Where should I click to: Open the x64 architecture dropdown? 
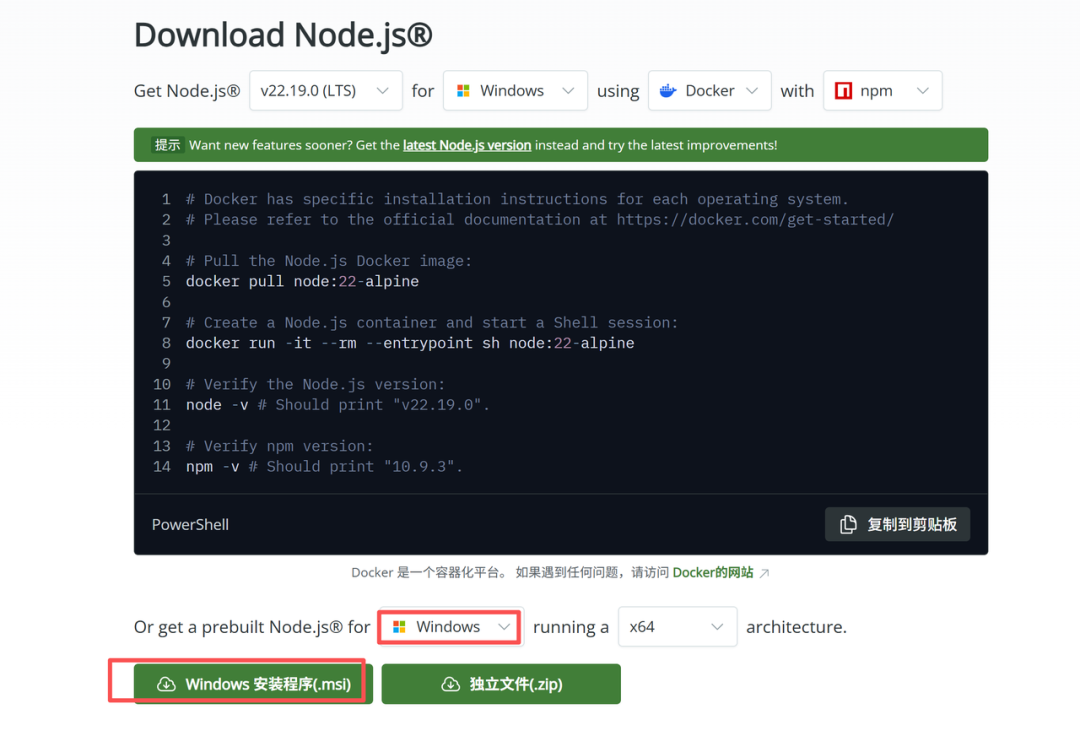678,627
